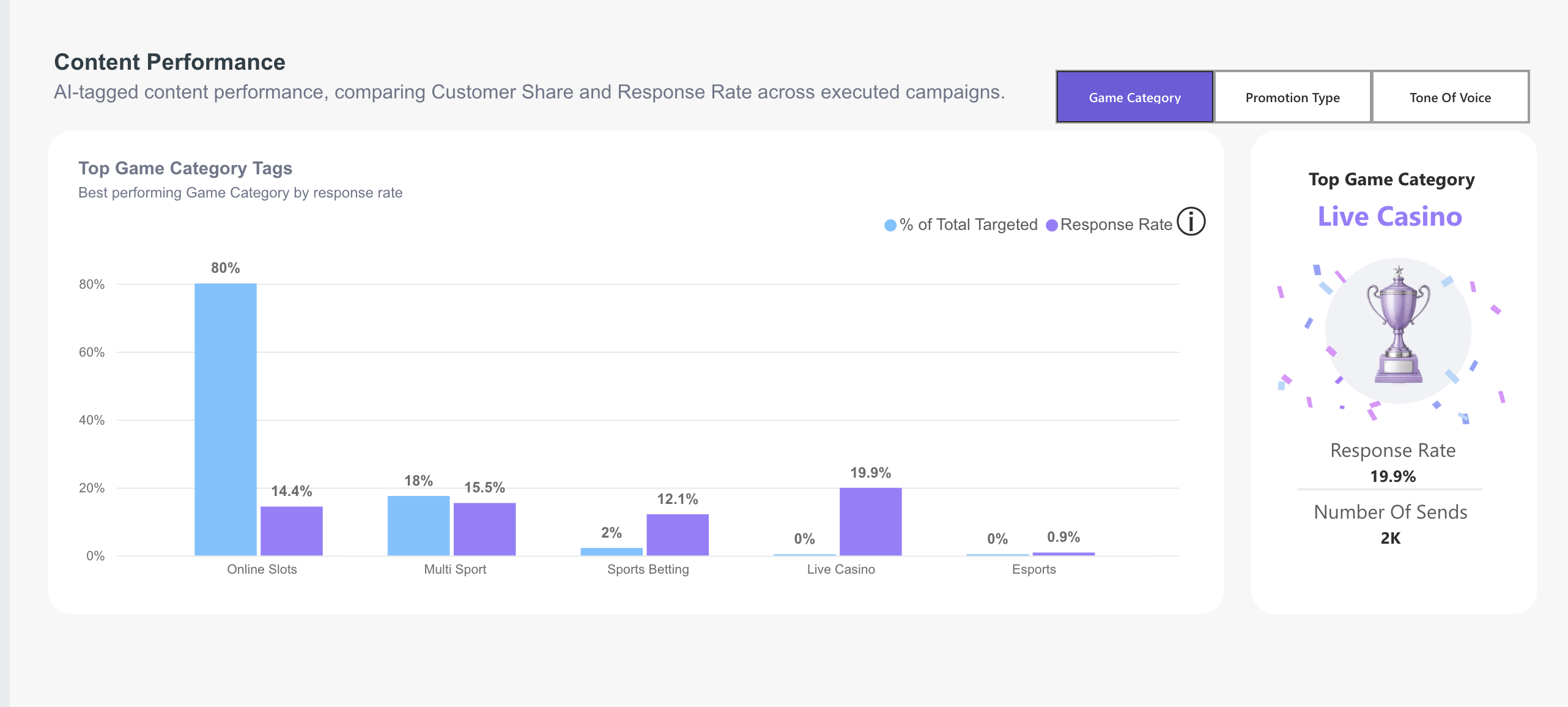Click the Online Slots 80% blue bar
This screenshot has height=707, width=1568.
pos(226,420)
